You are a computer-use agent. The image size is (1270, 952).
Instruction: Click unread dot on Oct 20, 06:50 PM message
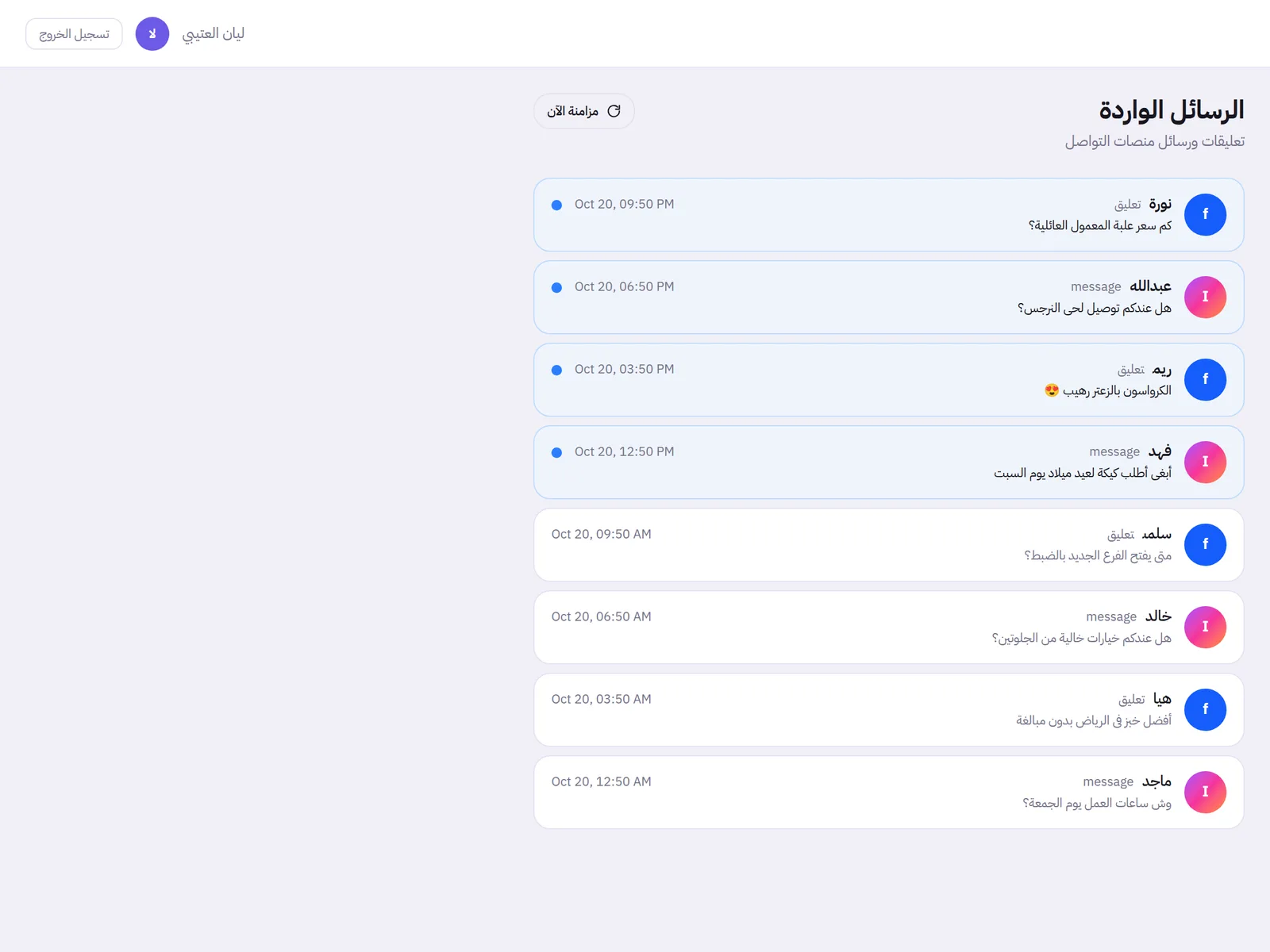pos(556,287)
